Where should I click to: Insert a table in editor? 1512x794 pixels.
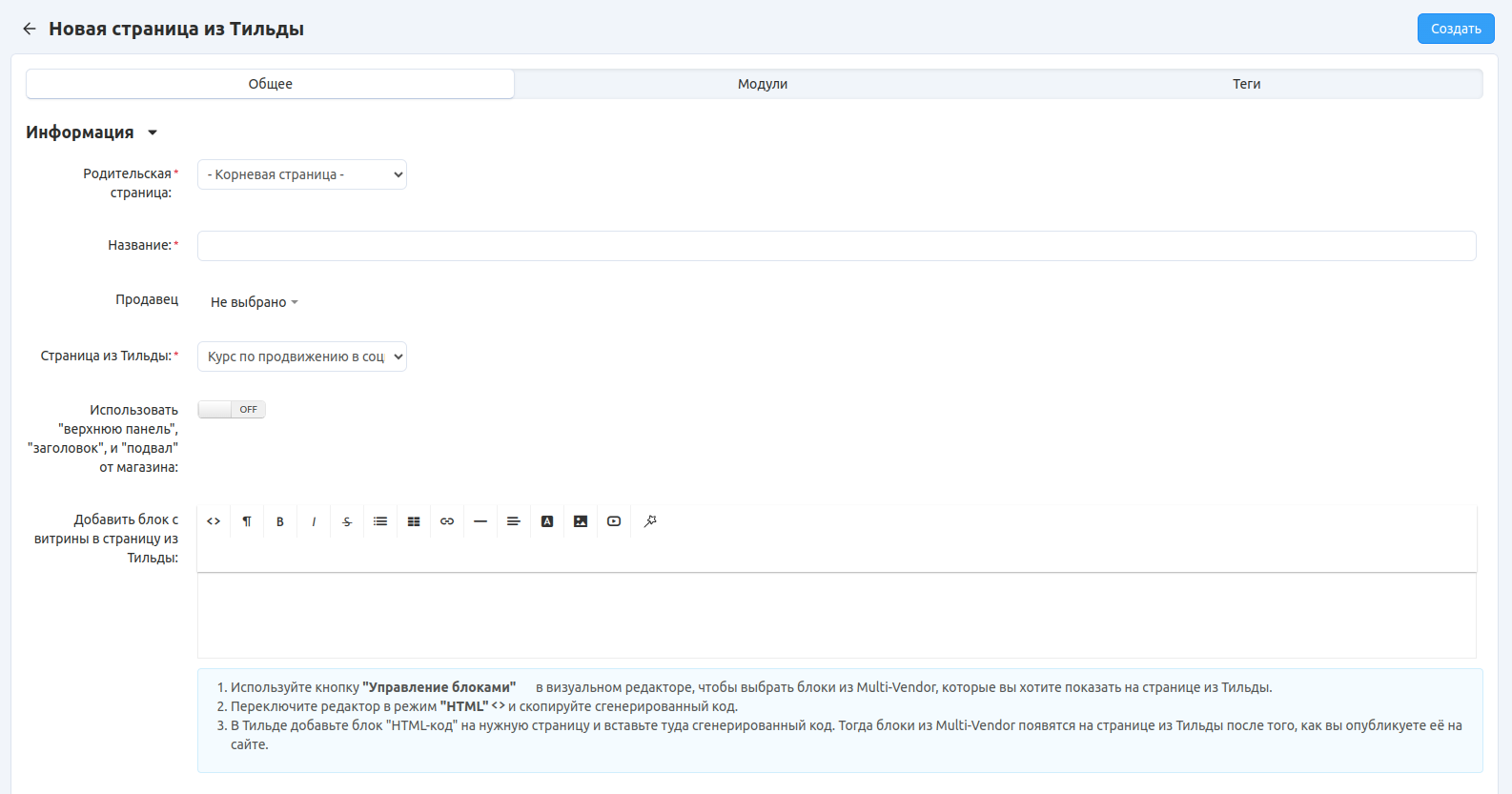414,521
